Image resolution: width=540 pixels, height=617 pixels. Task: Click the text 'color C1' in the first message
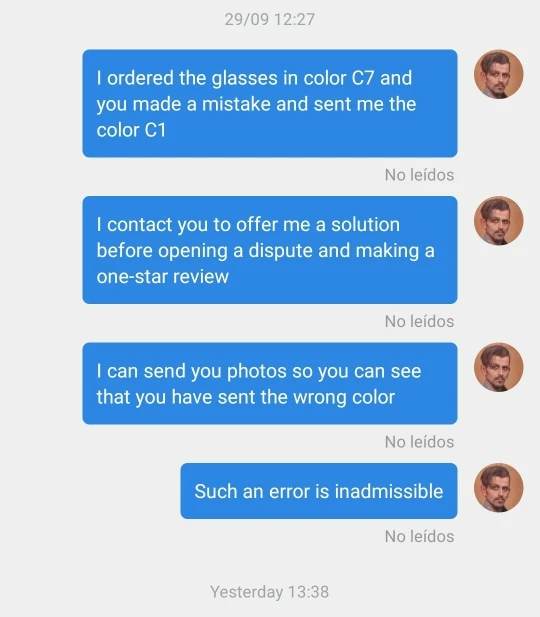pyautogui.click(x=131, y=130)
